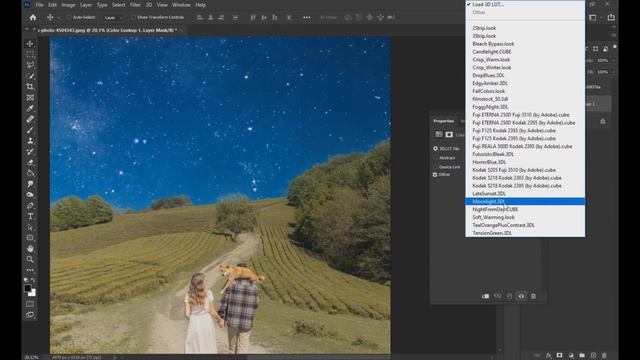Viewport: 640px width, 360px height.
Task: Open the File menu
Action: coord(40,5)
